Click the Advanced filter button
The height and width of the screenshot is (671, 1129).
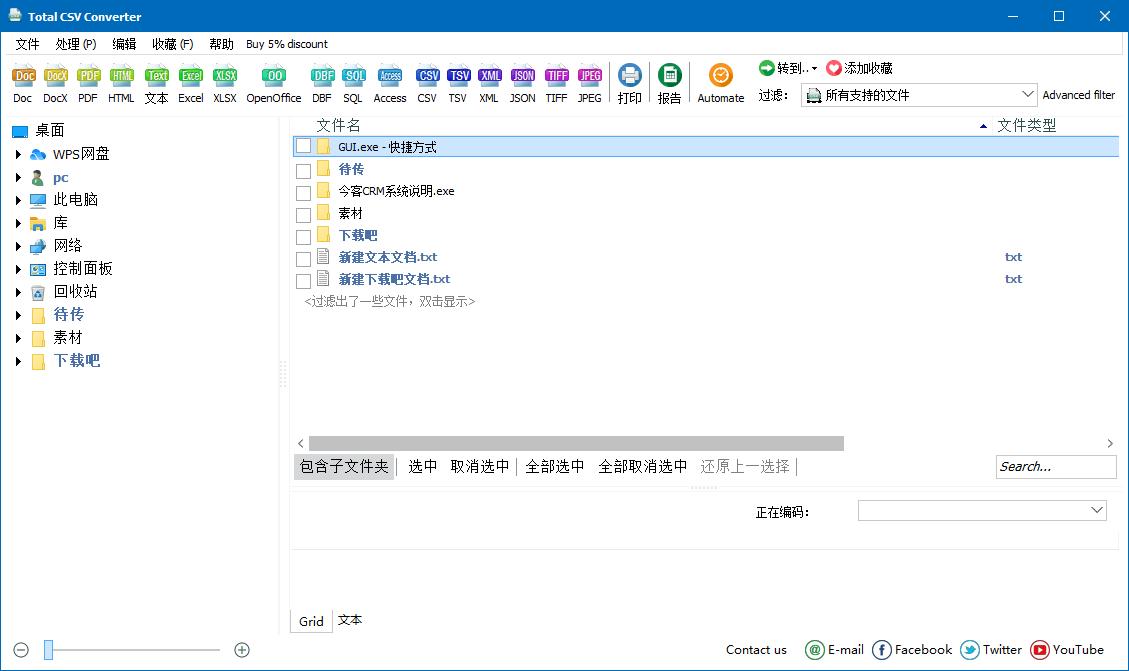[1079, 95]
